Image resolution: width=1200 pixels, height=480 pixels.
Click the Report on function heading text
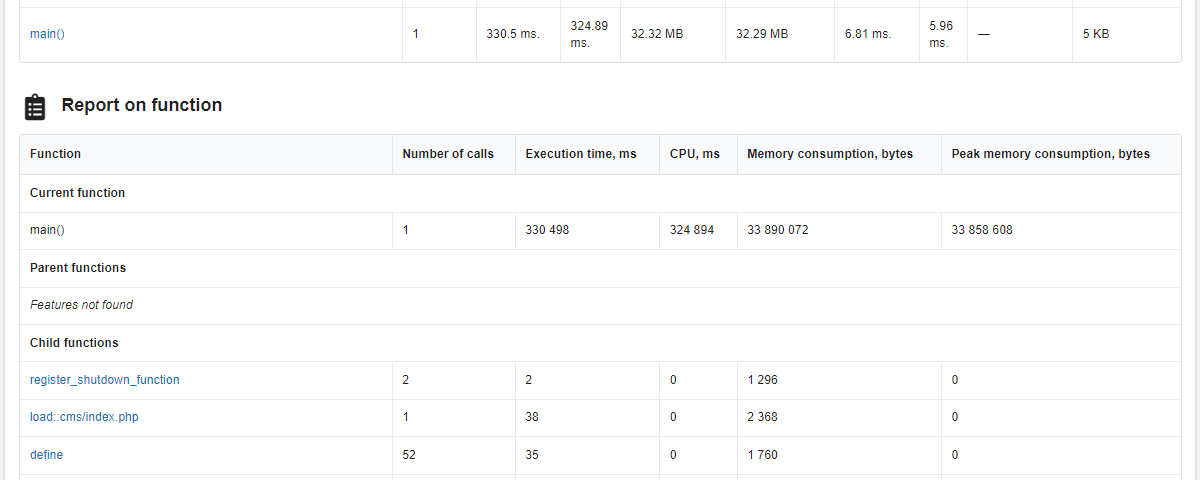pyautogui.click(x=142, y=105)
